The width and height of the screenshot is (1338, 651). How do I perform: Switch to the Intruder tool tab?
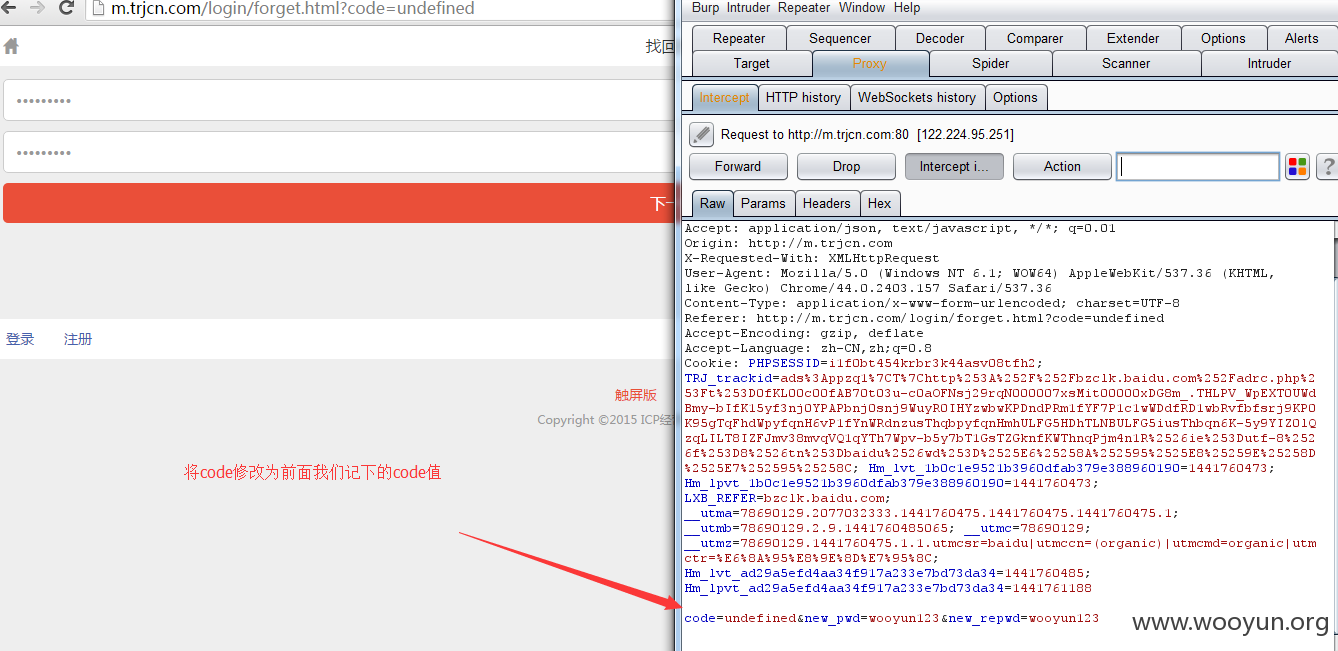pyautogui.click(x=1270, y=63)
